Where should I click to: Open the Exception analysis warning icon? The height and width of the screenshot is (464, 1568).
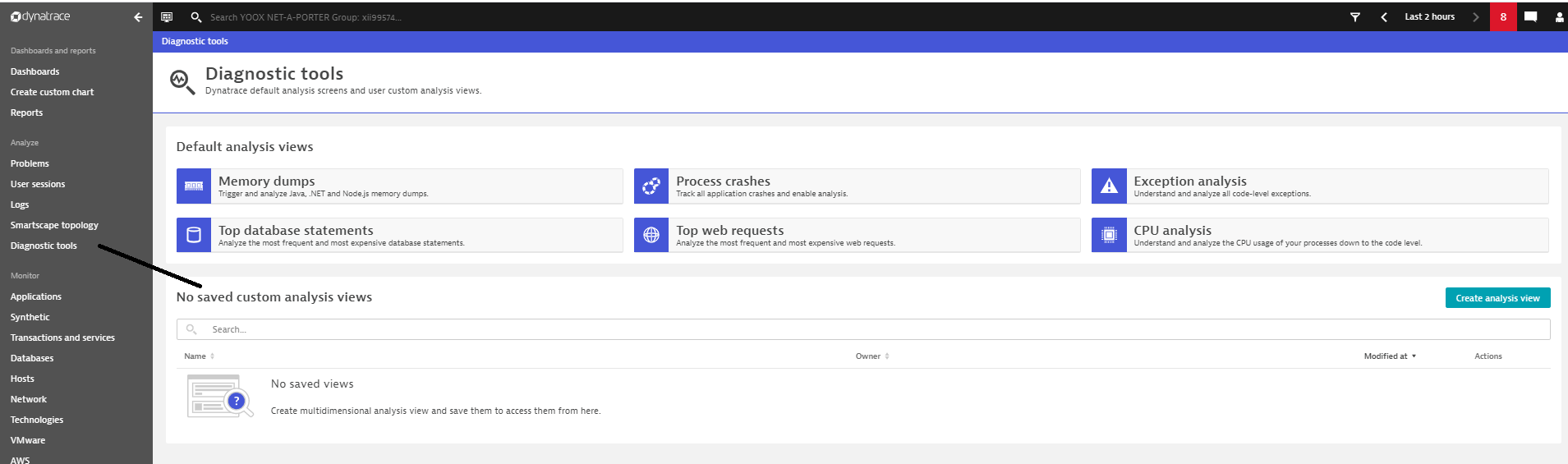pyautogui.click(x=1109, y=186)
